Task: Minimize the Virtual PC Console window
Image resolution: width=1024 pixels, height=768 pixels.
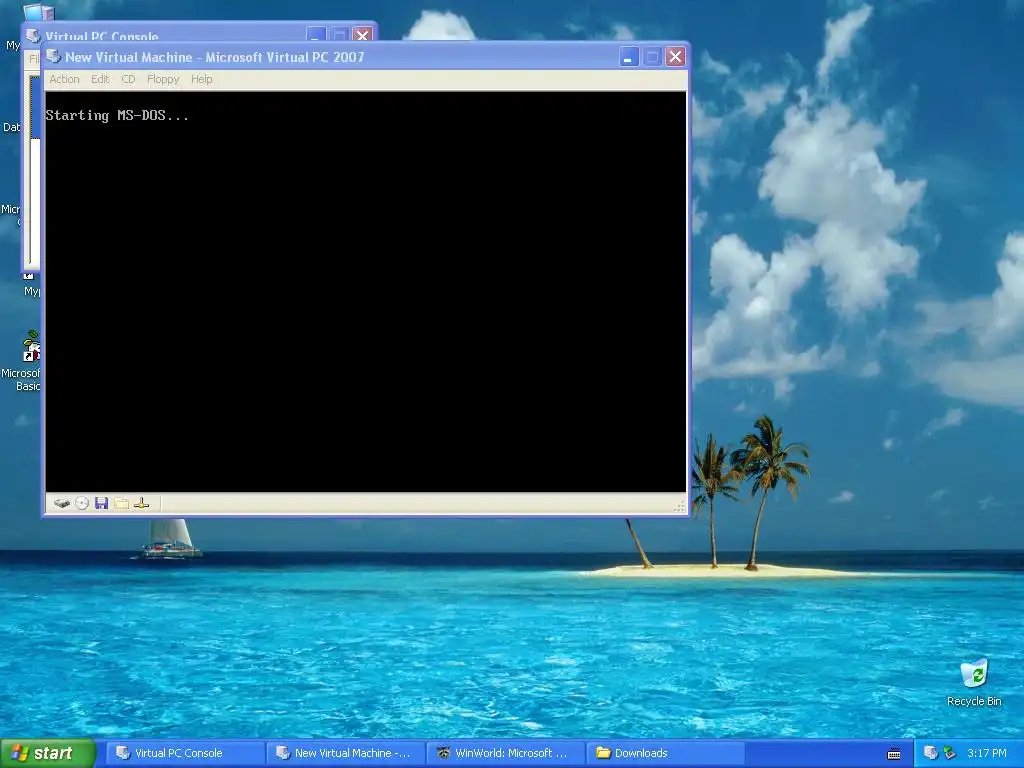Action: click(x=315, y=34)
